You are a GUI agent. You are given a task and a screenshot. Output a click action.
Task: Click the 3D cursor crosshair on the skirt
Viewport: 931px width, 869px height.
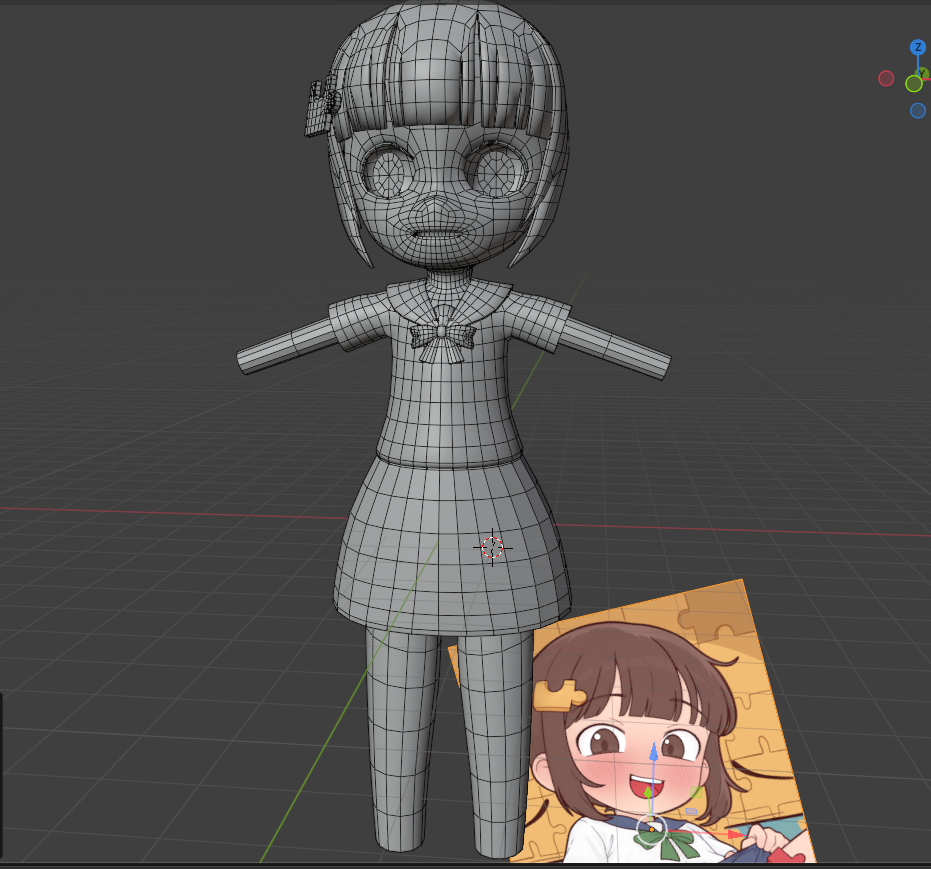(492, 547)
